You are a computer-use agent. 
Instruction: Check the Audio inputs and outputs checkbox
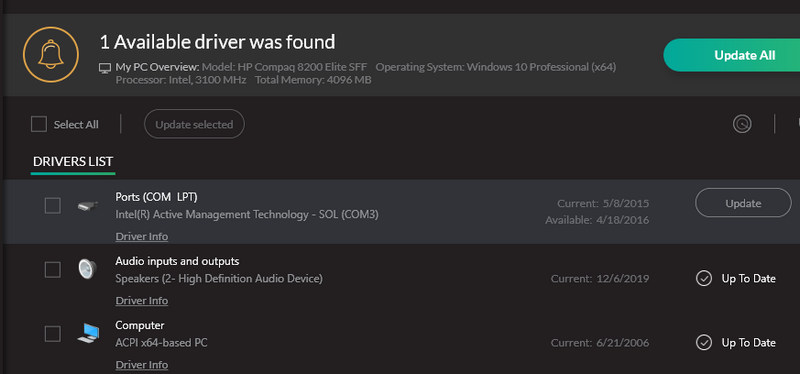53,269
